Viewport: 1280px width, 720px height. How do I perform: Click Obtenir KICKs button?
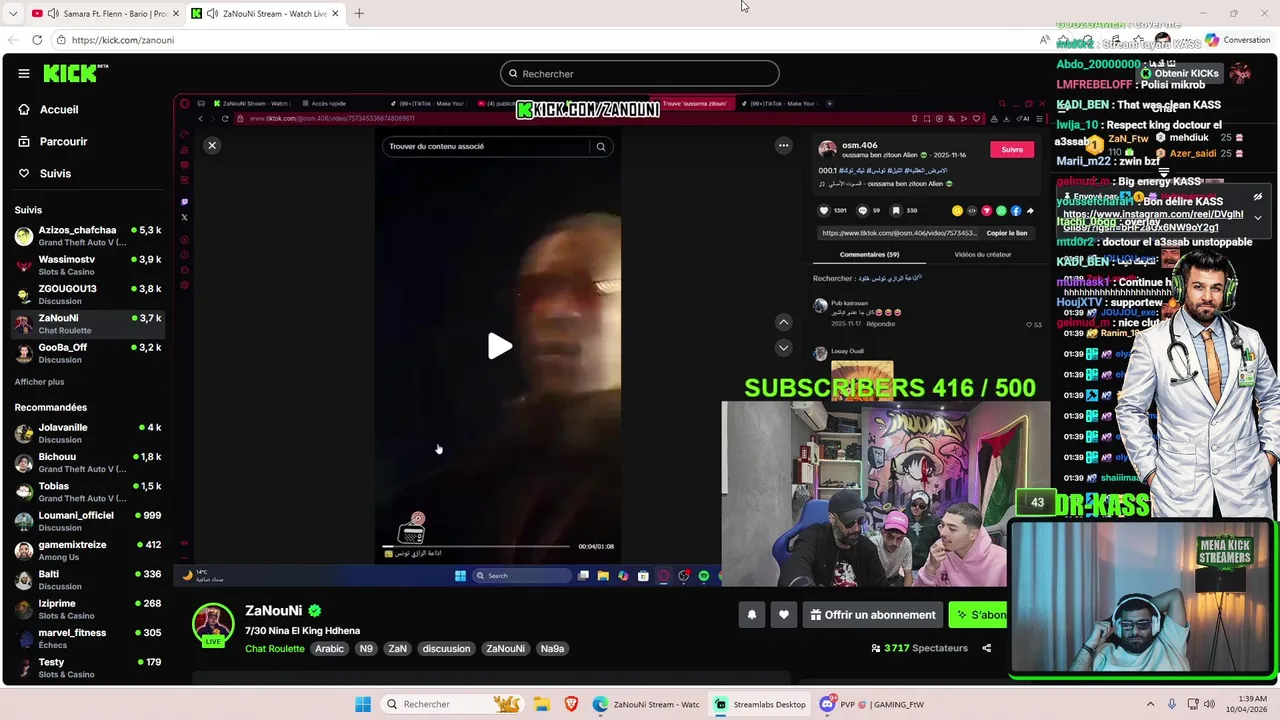point(1180,73)
